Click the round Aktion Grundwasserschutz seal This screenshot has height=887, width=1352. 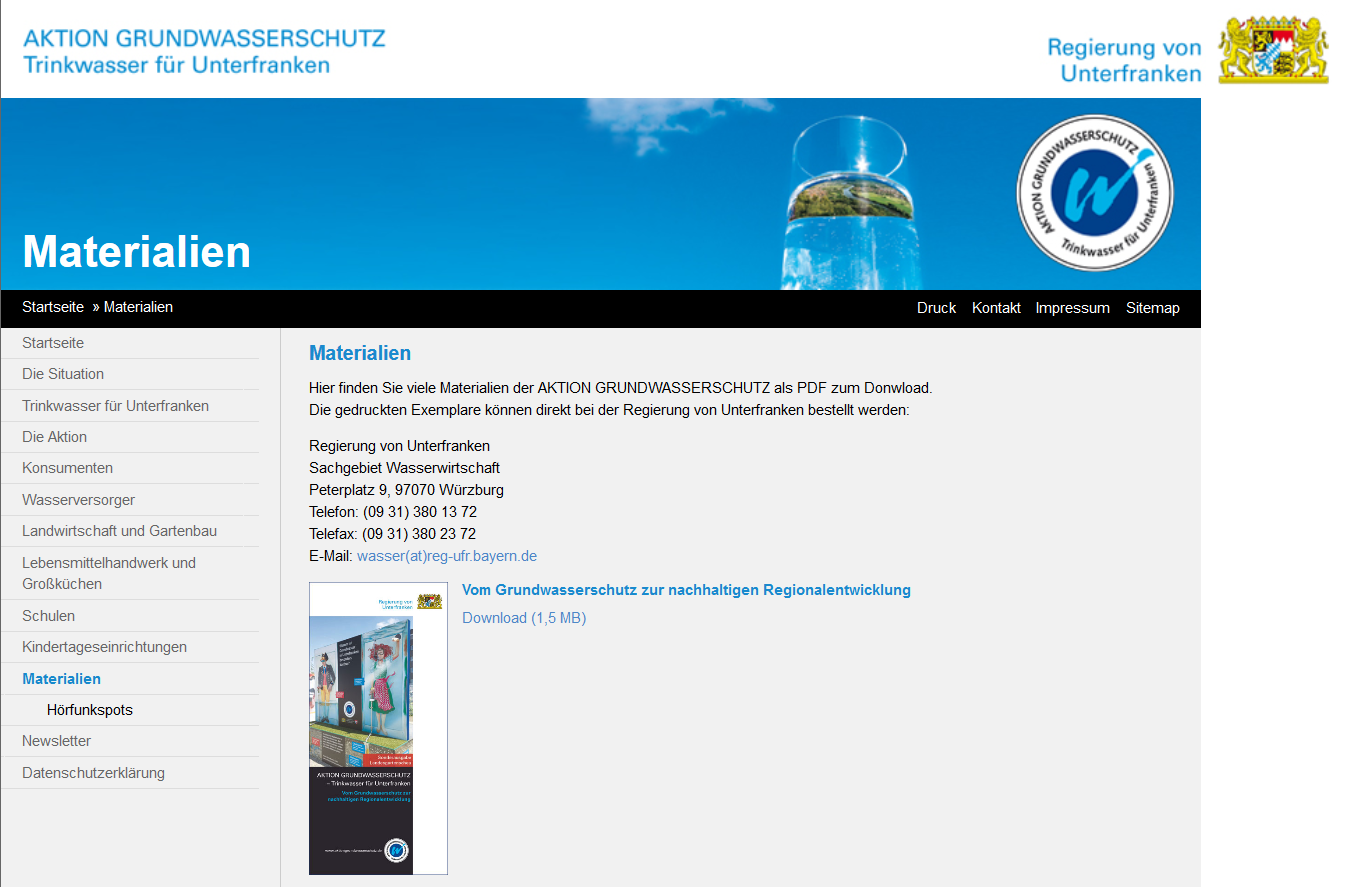point(1095,192)
